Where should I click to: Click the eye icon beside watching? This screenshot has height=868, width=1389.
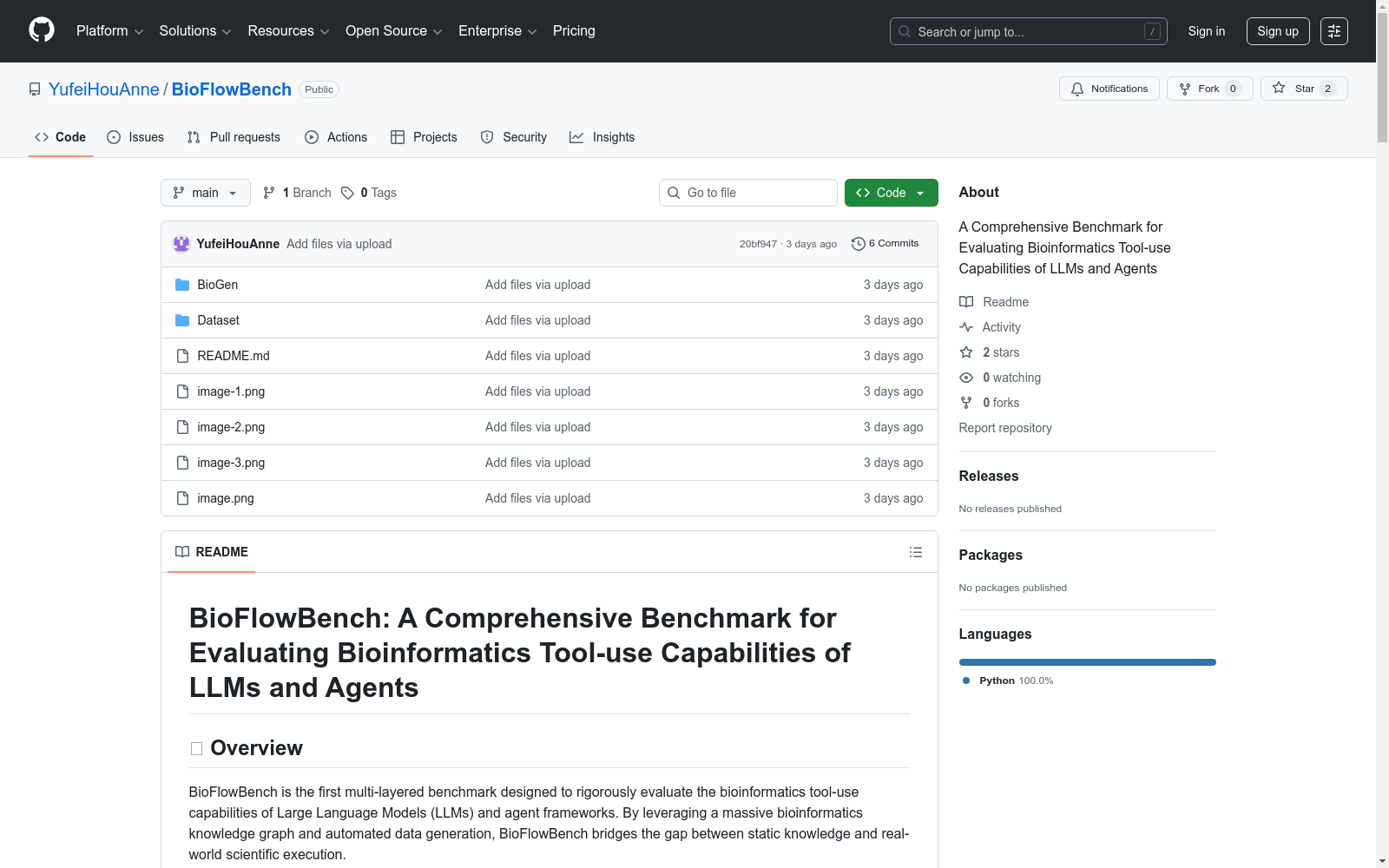[x=966, y=378]
